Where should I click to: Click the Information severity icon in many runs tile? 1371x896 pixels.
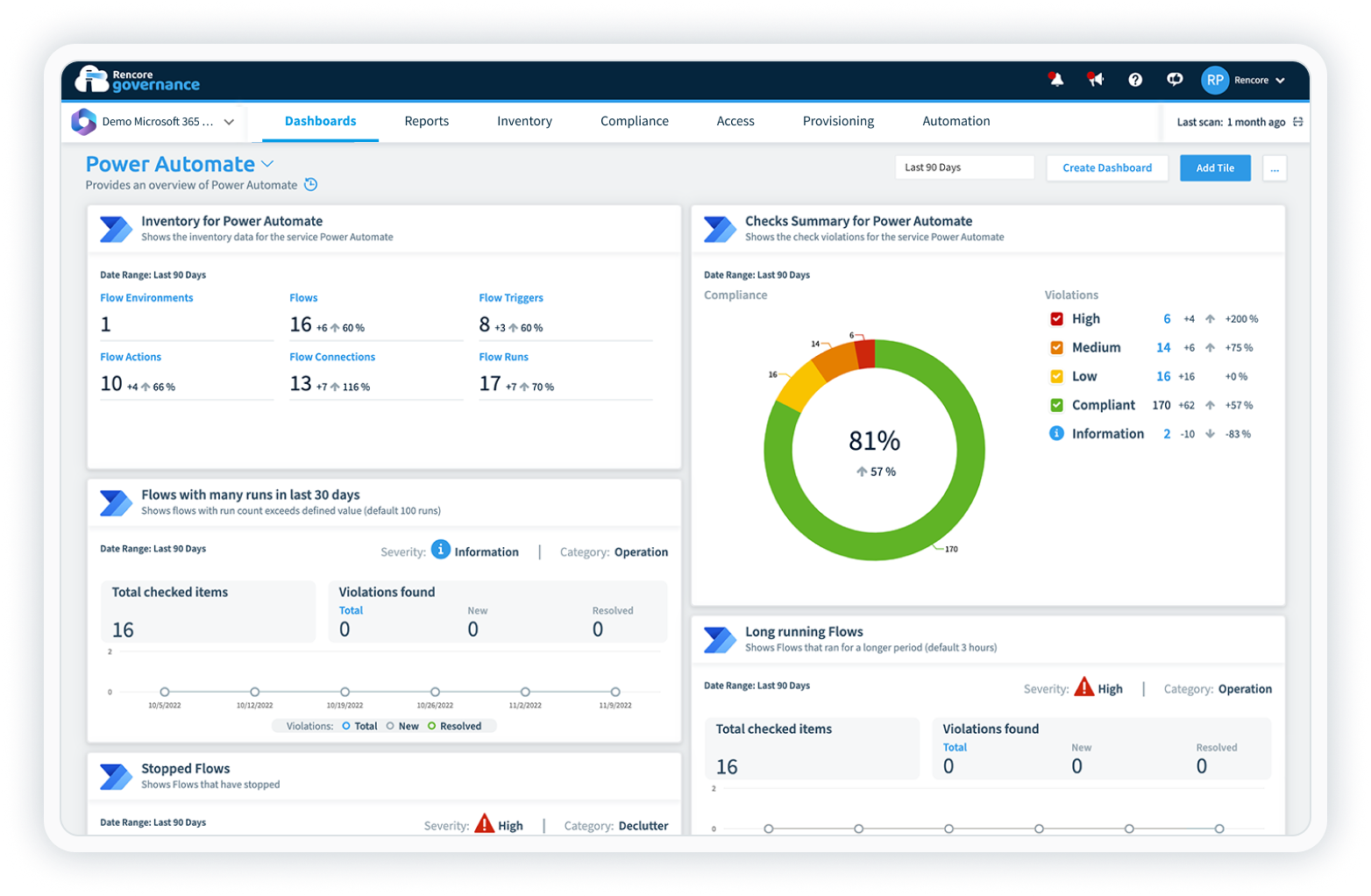click(441, 550)
